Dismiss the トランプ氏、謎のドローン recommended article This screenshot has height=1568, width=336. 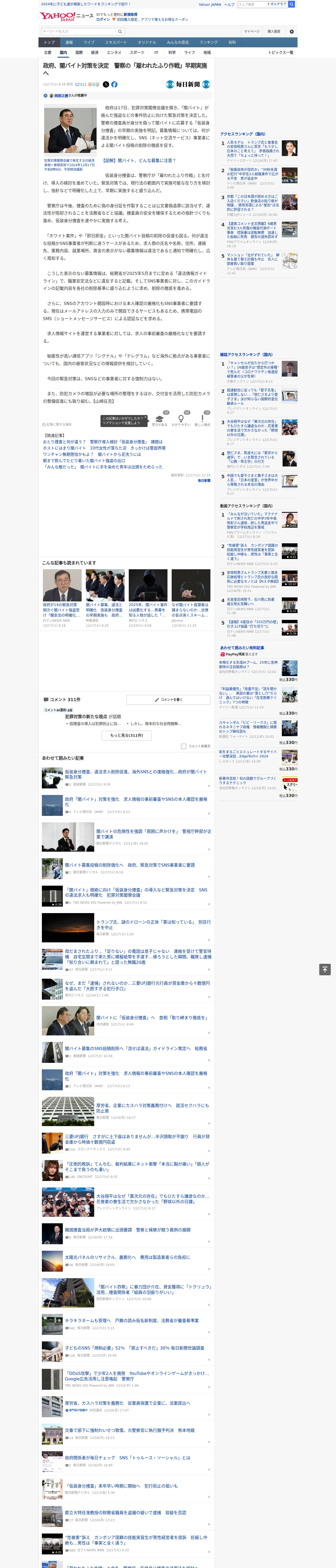pos(209,940)
